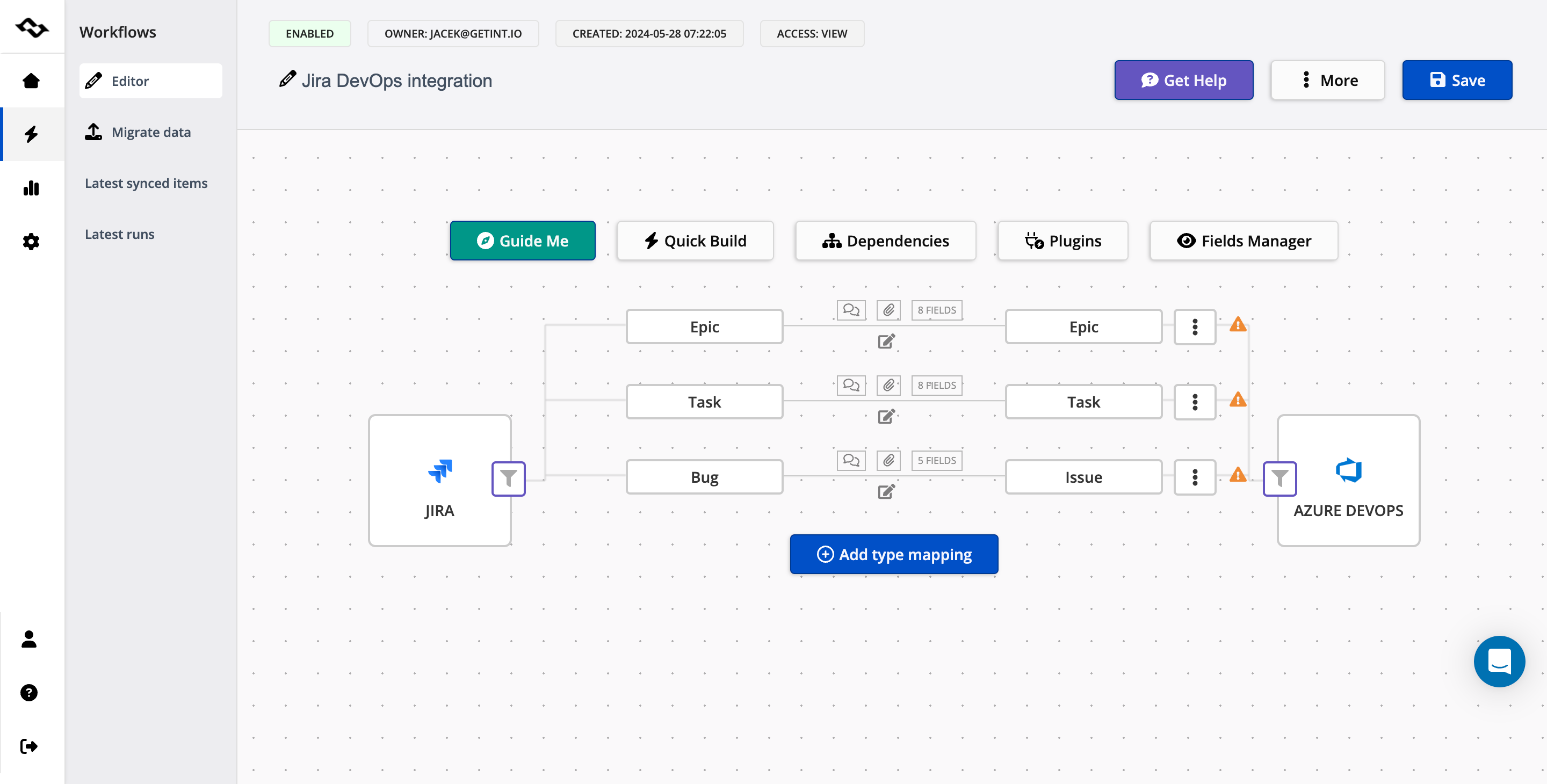Open the help question mark icon
Screen dimensions: 1547x784
tap(29, 693)
